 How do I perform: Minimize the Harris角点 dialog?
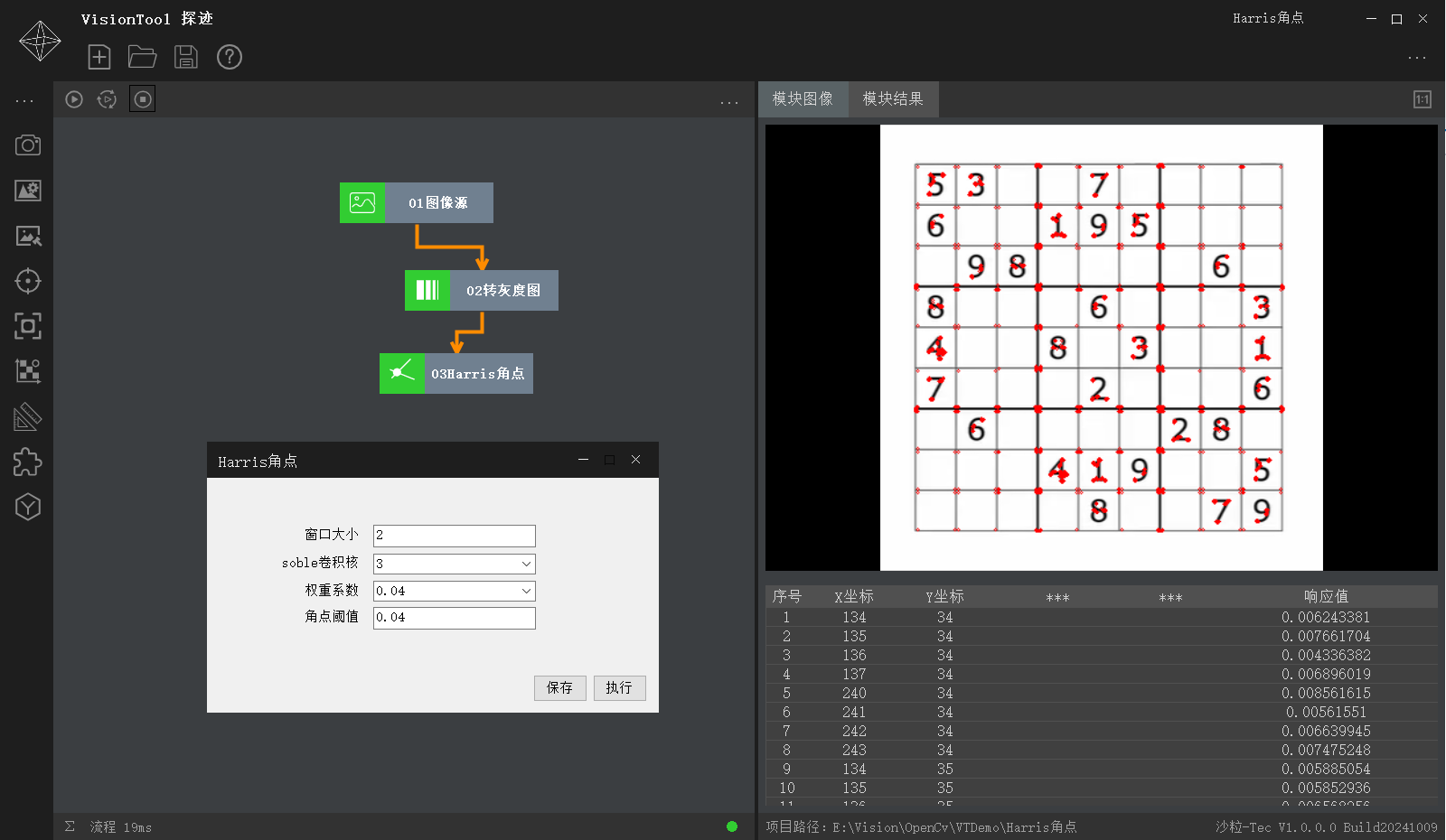[x=584, y=460]
